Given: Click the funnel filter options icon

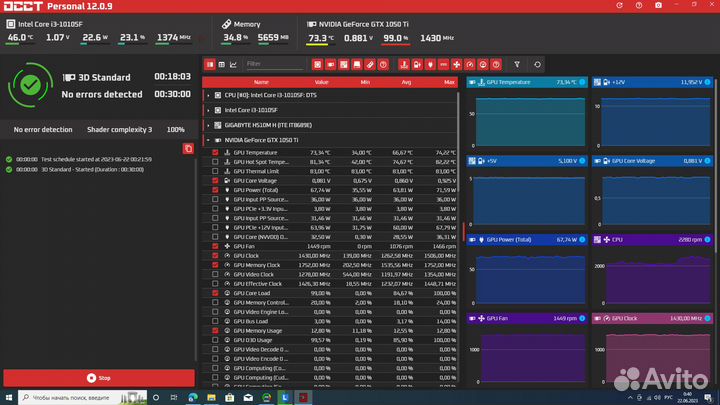Looking at the screenshot, I should [517, 64].
